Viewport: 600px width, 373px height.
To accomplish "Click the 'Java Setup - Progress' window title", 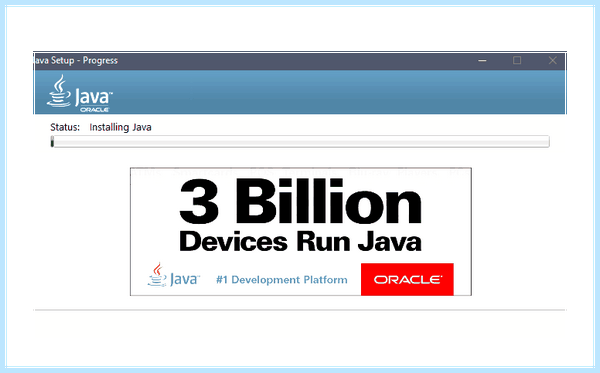I will [76, 60].
